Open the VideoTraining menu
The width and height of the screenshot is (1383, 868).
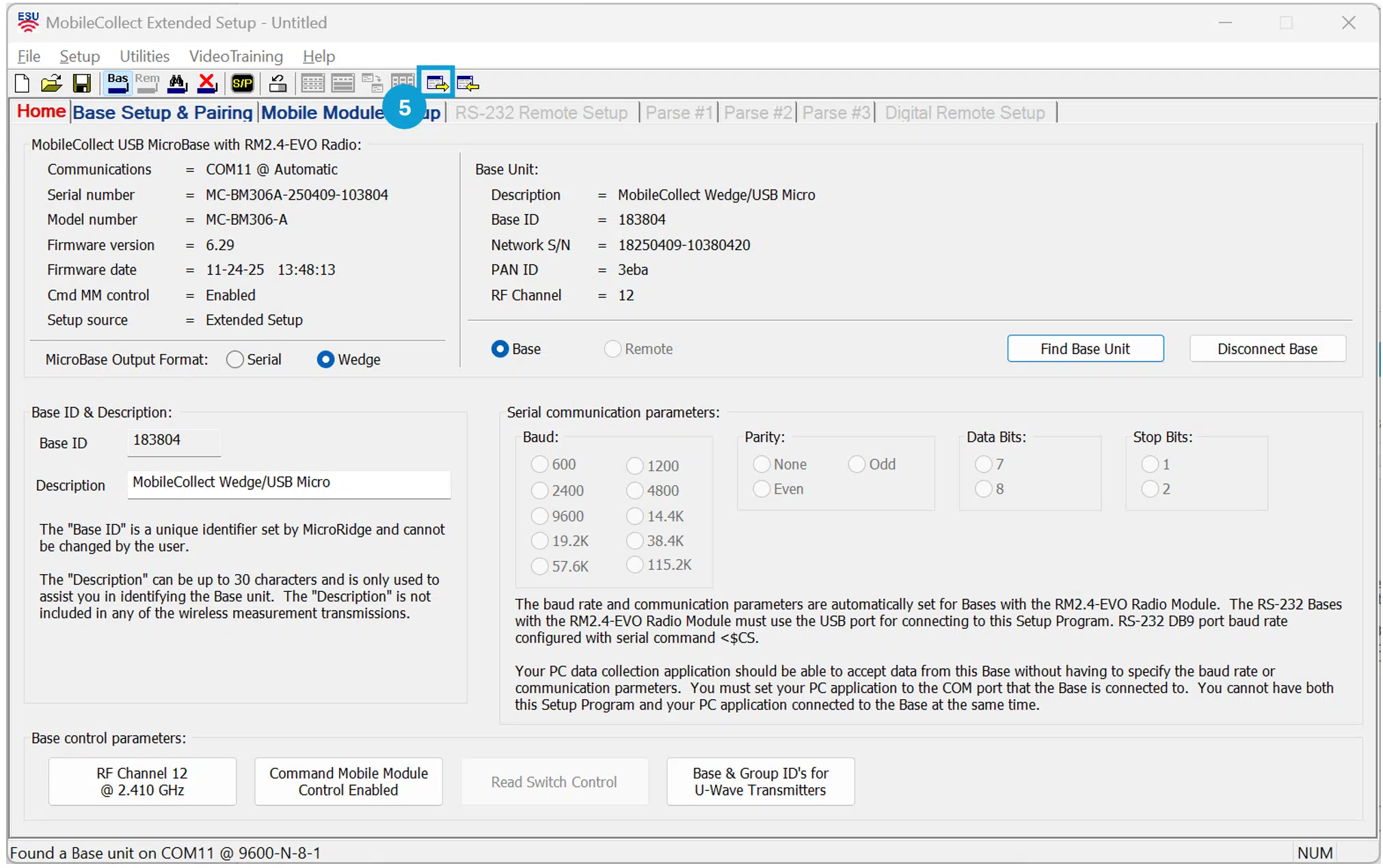tap(236, 56)
